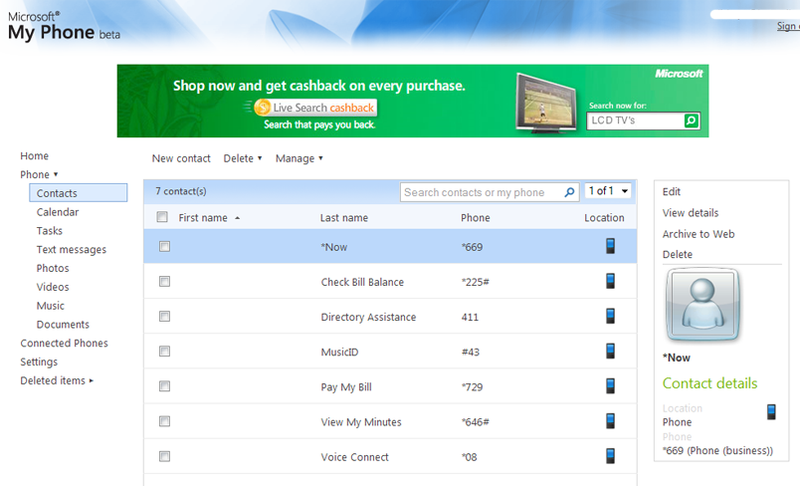This screenshot has height=486, width=800.
Task: Check the box for View My Minutes
Action: (x=164, y=421)
